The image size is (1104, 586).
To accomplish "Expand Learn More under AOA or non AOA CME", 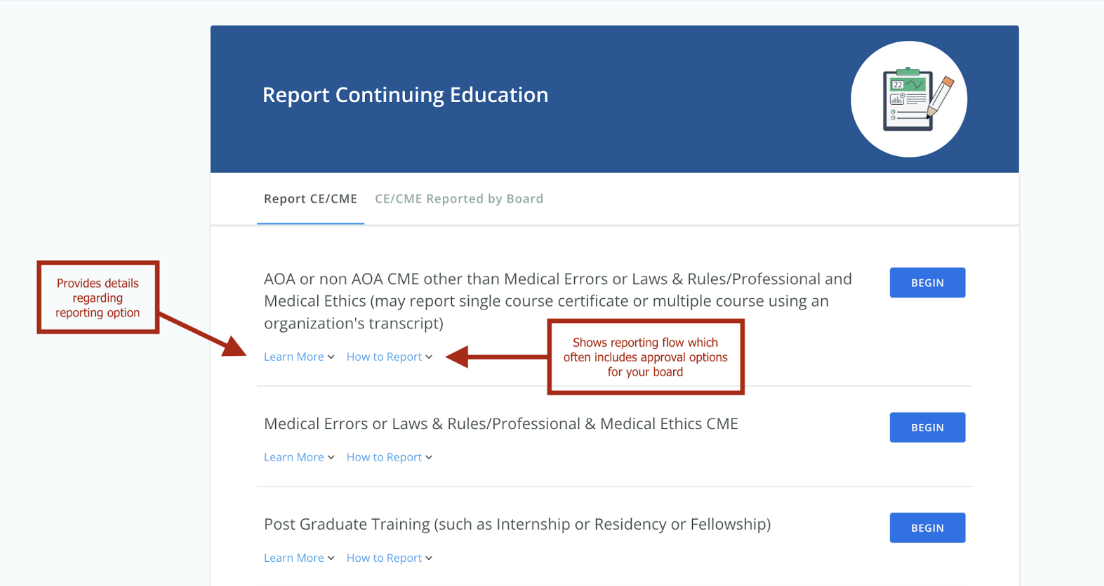I will click(x=299, y=357).
